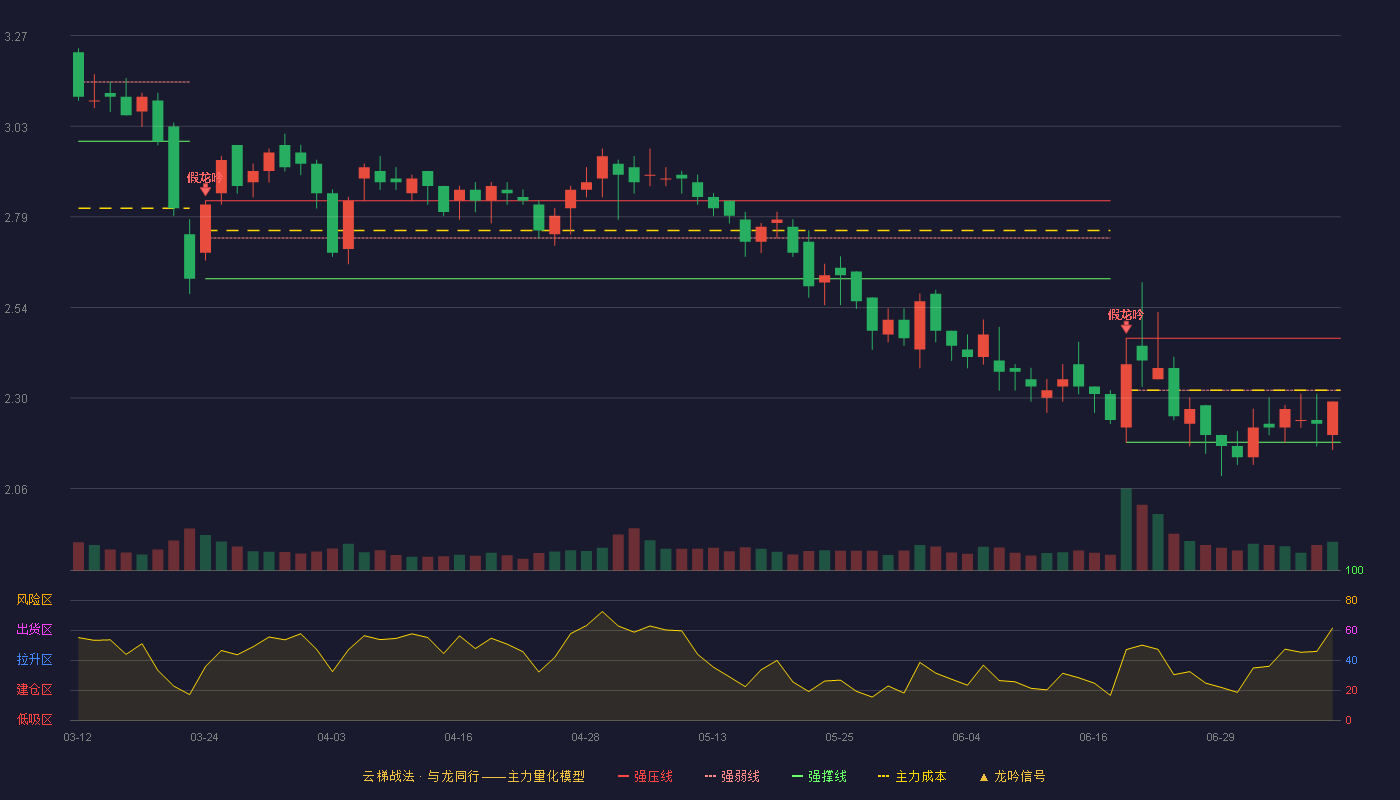Click the 3.27 price axis label
Viewport: 1400px width, 800px height.
click(16, 37)
